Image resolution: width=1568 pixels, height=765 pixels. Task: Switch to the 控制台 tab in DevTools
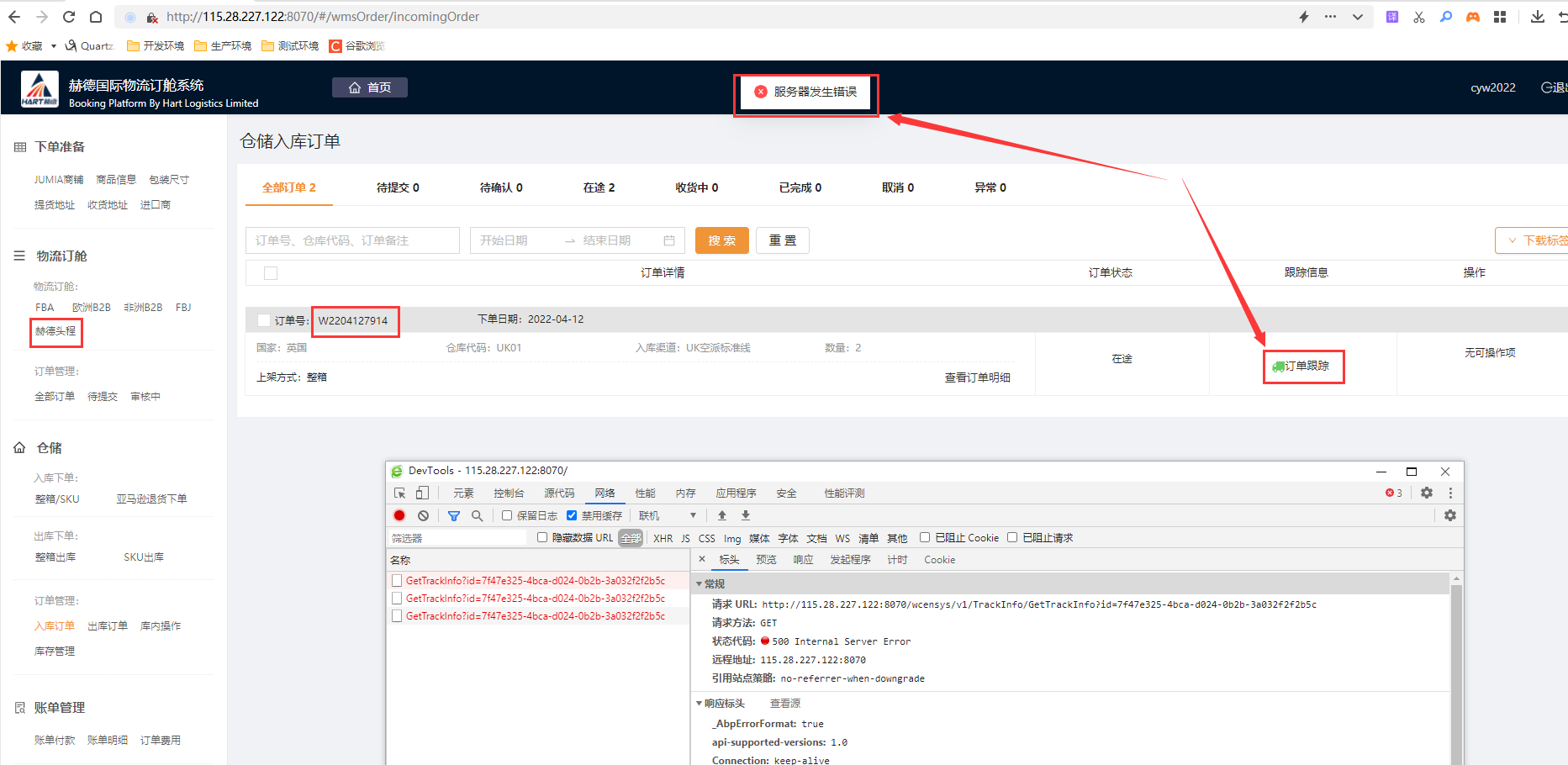tap(509, 493)
